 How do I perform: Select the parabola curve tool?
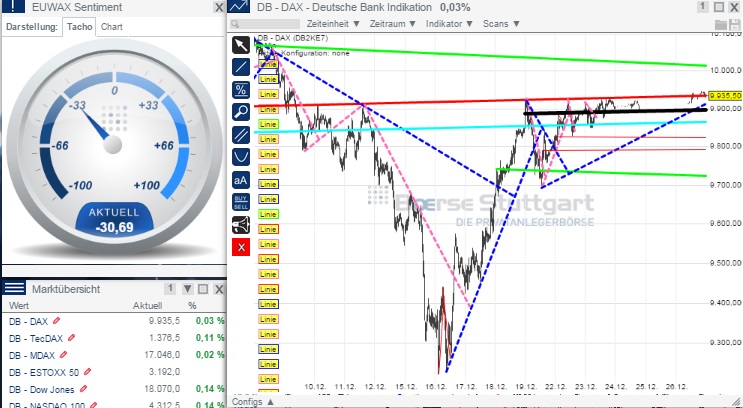241,157
